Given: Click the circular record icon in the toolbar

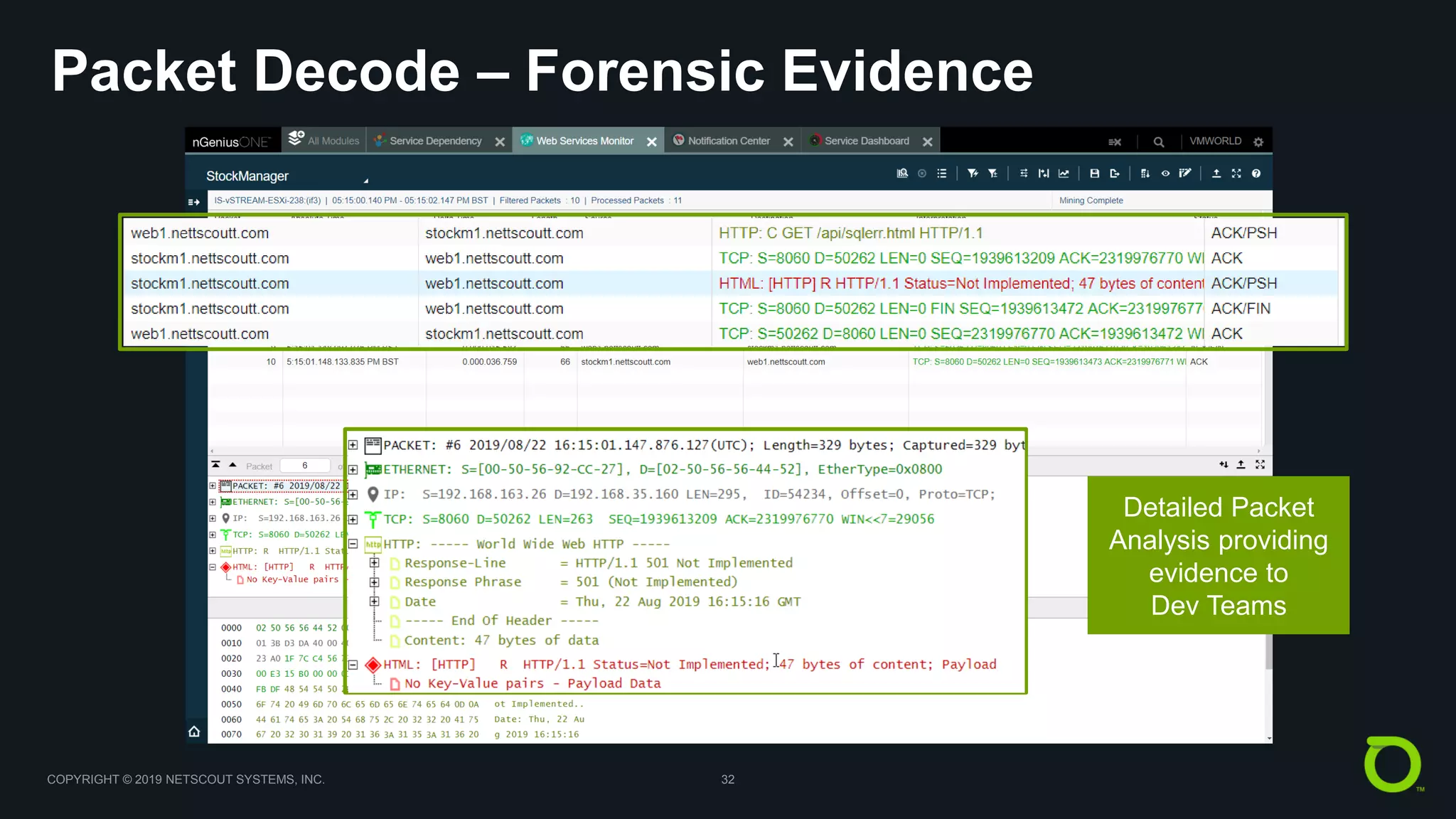Looking at the screenshot, I should pos(922,173).
